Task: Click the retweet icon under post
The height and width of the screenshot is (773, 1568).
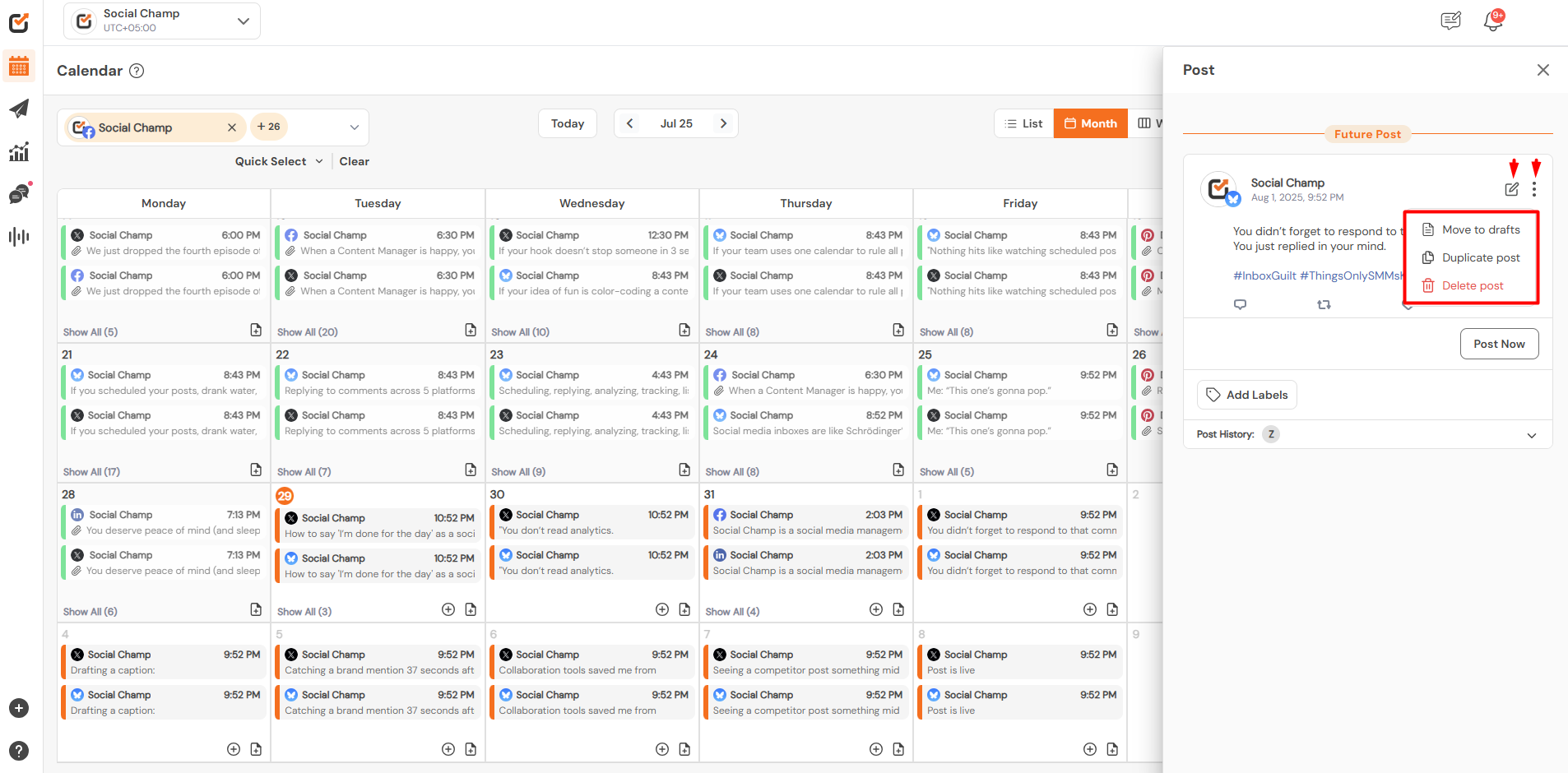Action: [x=1324, y=304]
